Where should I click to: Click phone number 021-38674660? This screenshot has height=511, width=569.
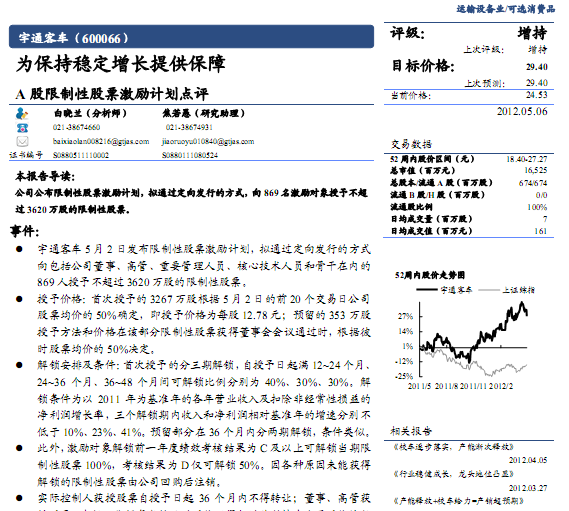76,127
